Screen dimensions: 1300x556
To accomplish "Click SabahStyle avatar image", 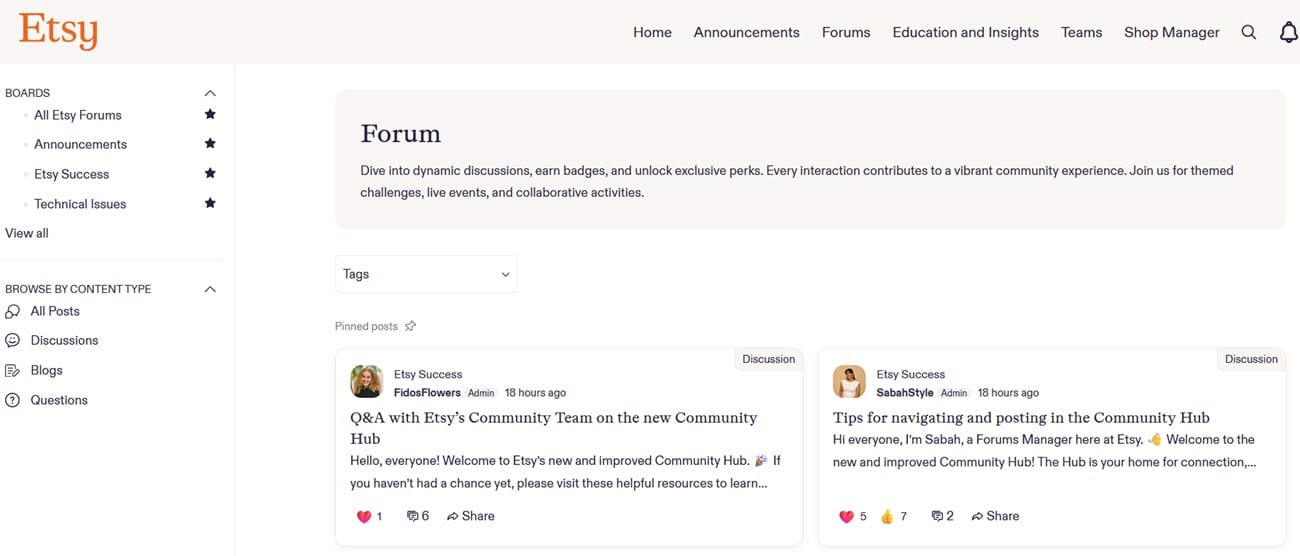I will (x=850, y=382).
